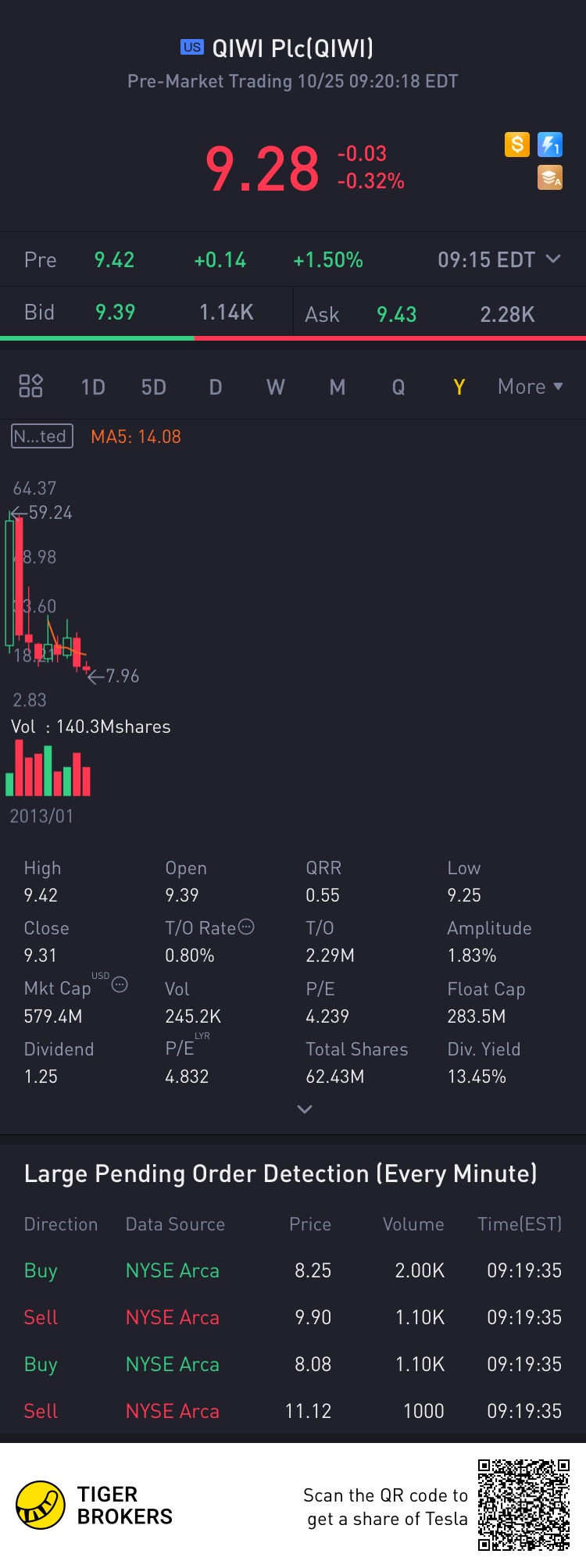Select the 5D chart tab
Viewport: 586px width, 1568px height.
point(154,388)
